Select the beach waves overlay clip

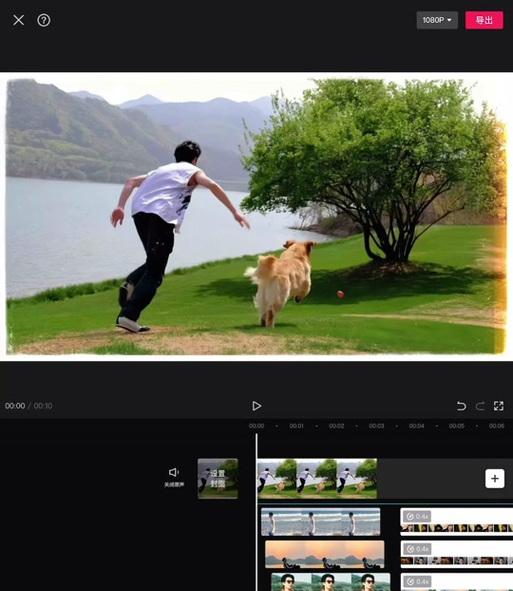coord(321,522)
